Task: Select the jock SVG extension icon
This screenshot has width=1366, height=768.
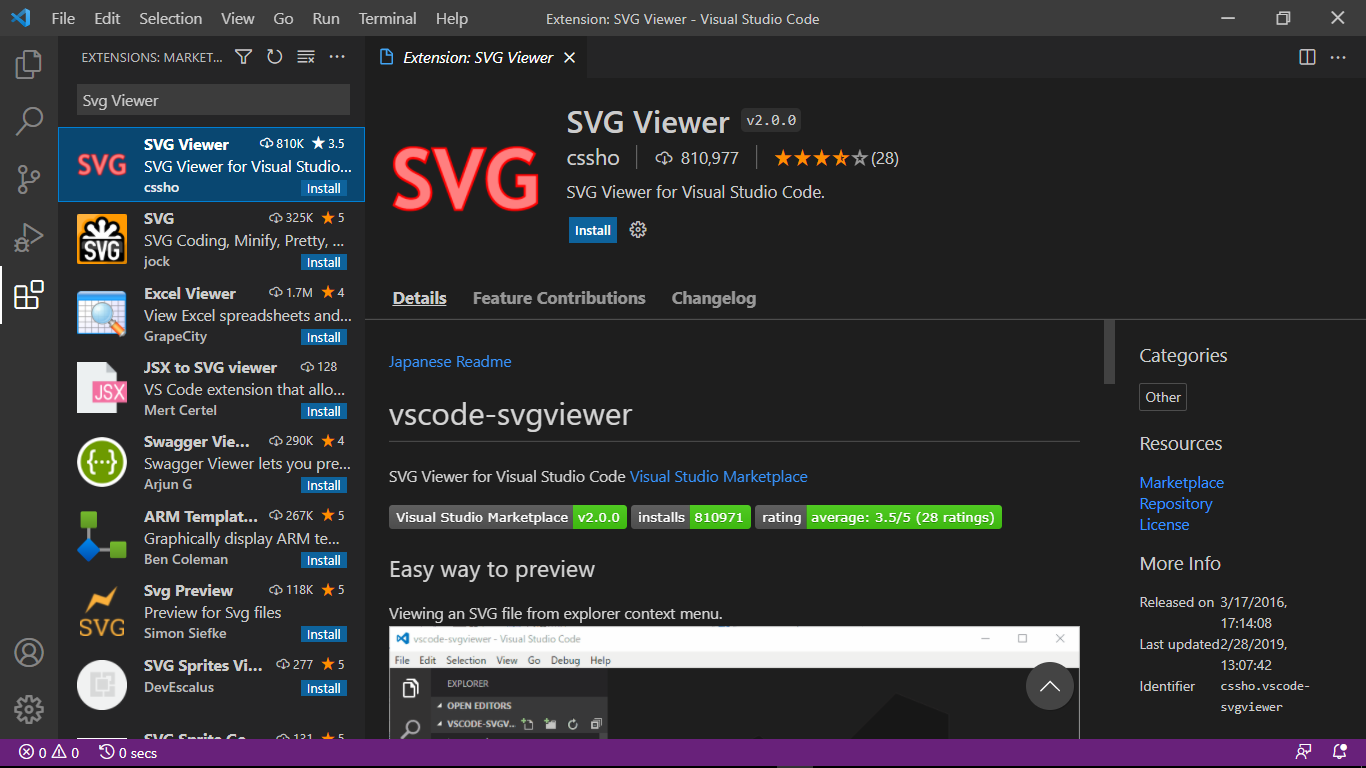Action: (x=102, y=239)
